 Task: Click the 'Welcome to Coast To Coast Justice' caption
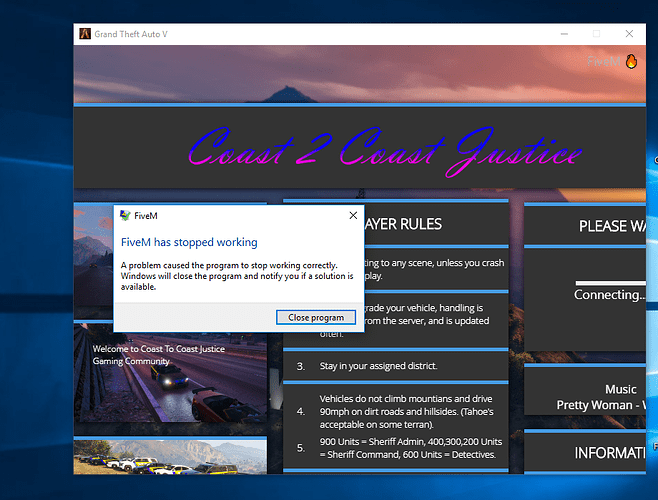tap(159, 355)
